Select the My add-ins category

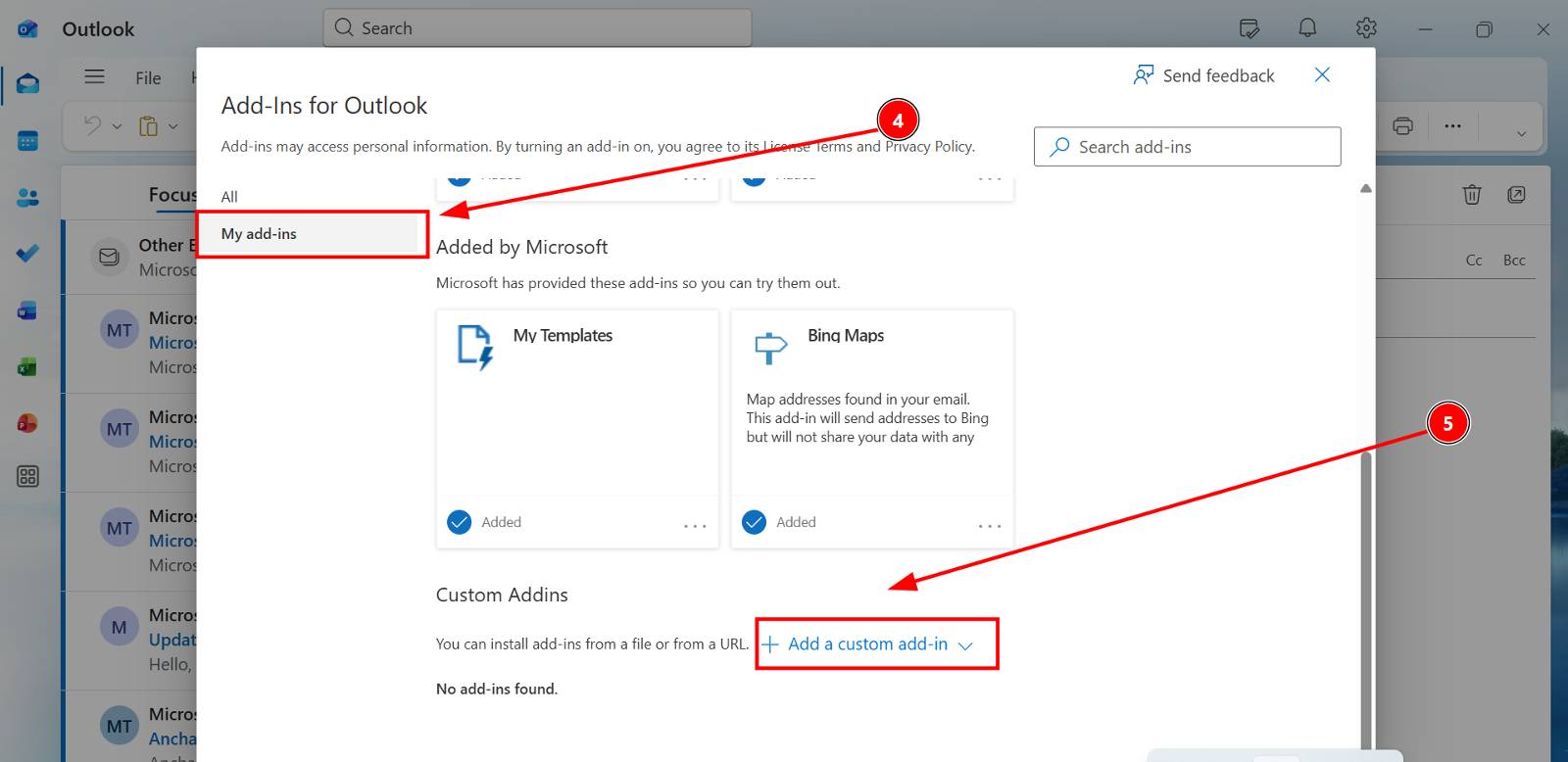[x=259, y=234]
